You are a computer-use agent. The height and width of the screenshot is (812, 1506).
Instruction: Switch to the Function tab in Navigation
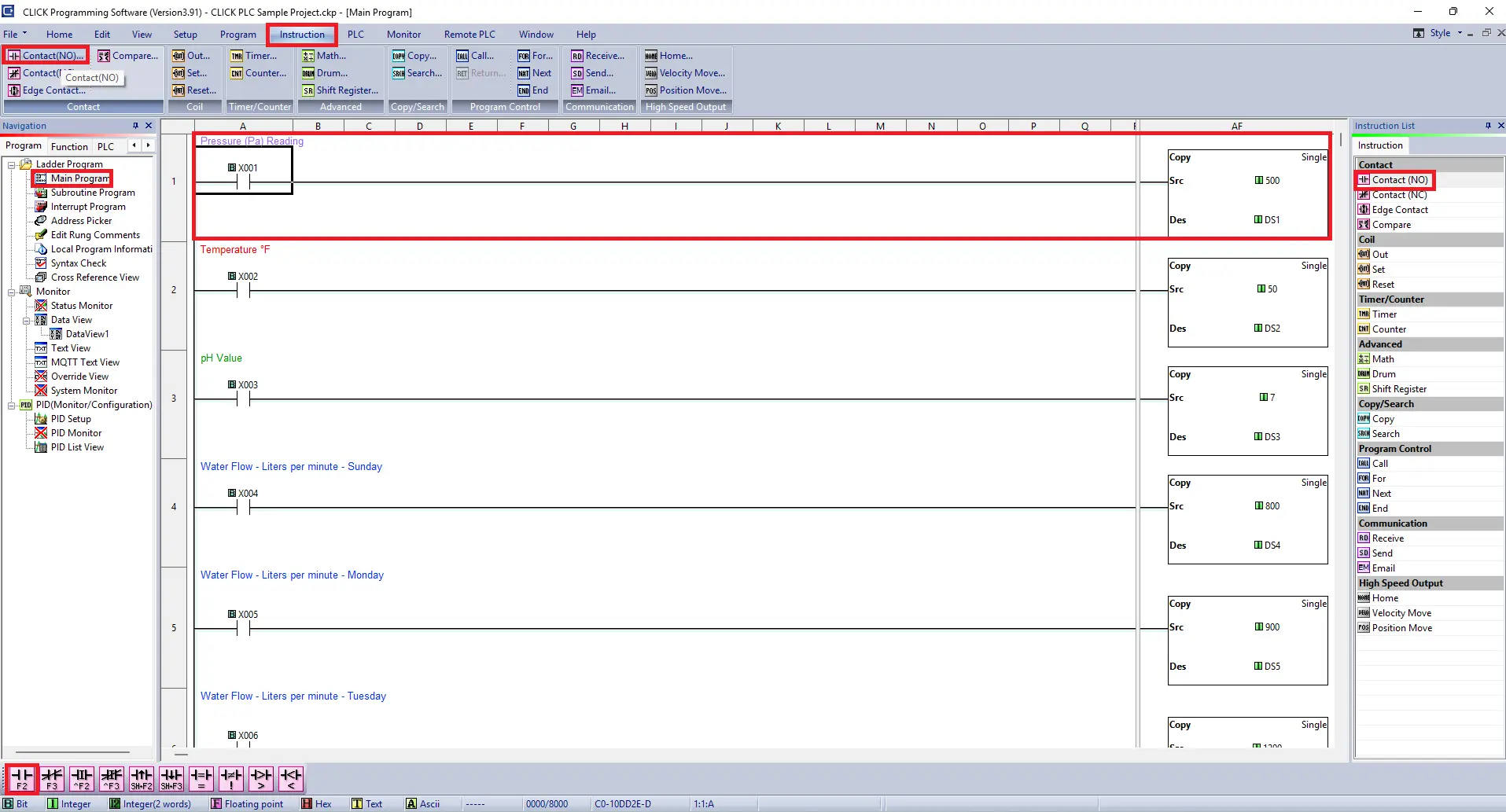[x=69, y=145]
